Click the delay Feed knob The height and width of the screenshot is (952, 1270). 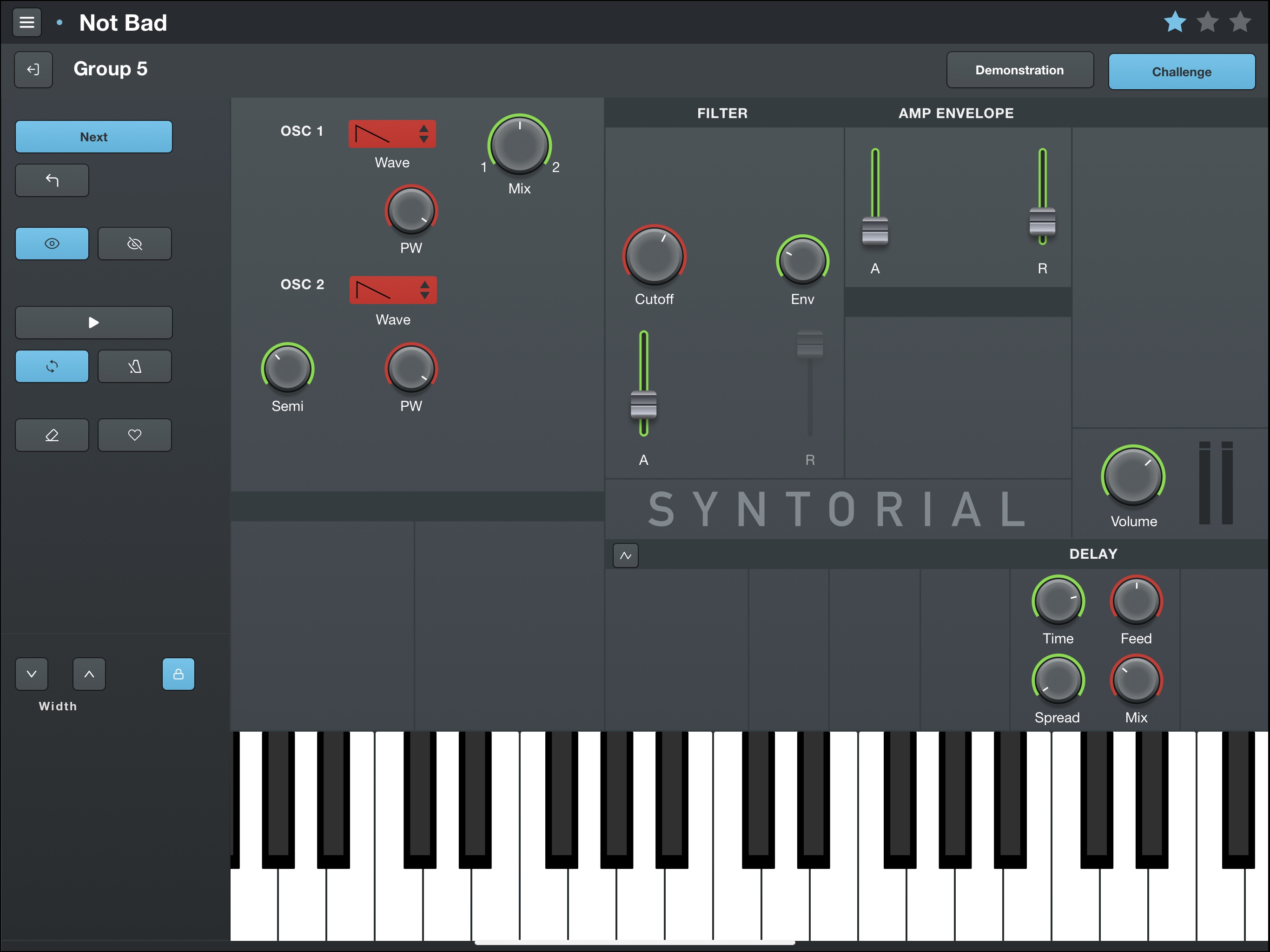[x=1136, y=601]
